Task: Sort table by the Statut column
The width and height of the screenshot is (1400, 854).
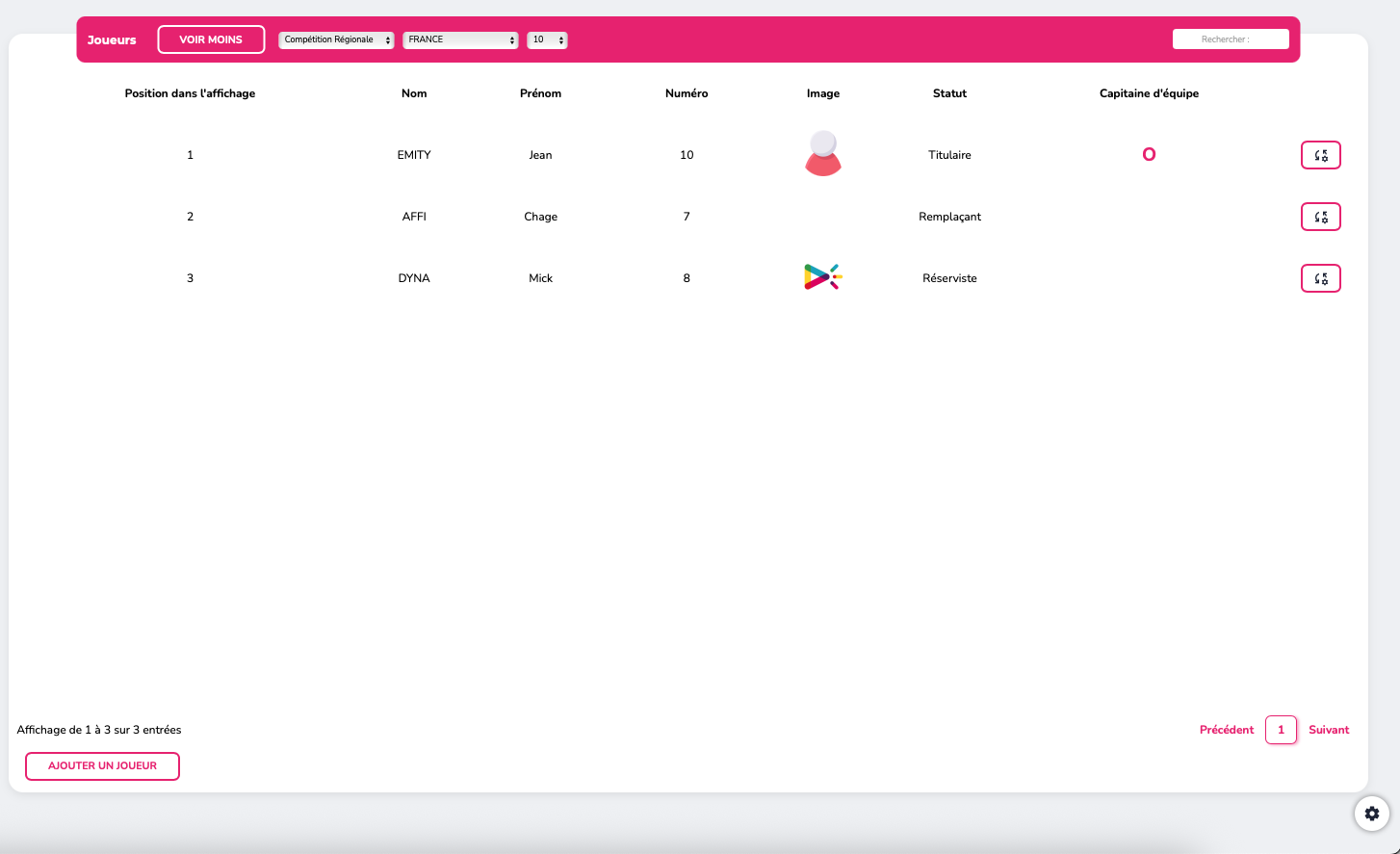Action: pyautogui.click(x=949, y=93)
